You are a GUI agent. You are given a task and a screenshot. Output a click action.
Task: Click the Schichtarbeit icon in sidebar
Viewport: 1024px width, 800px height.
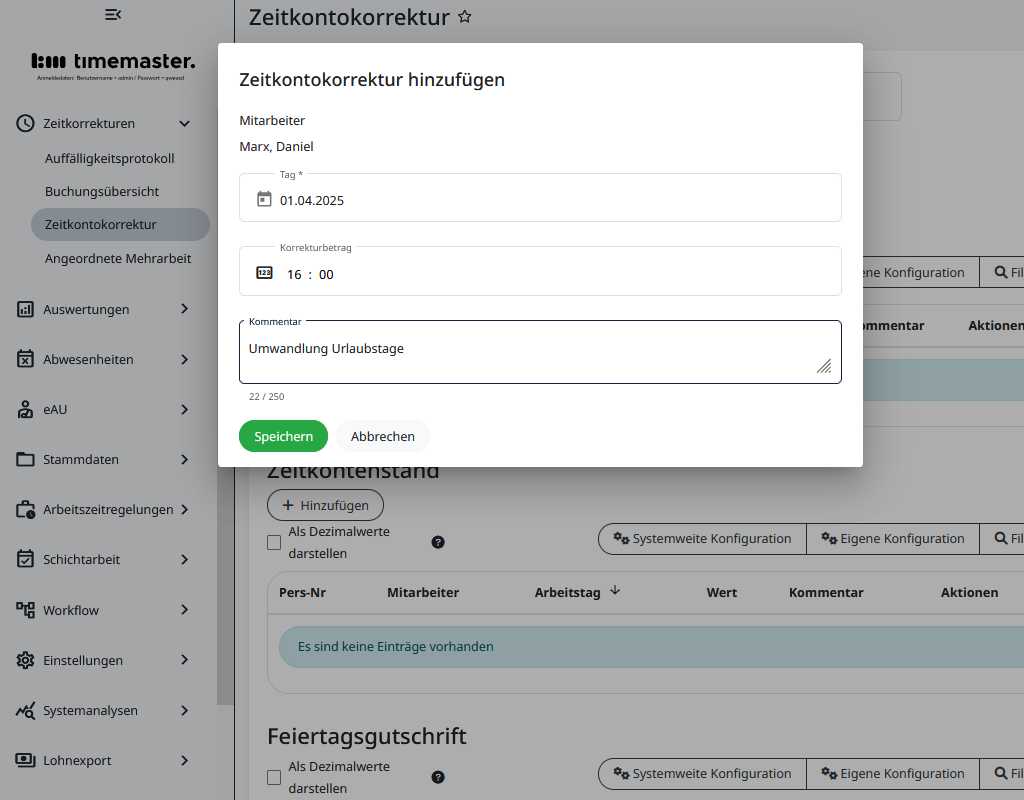coord(25,560)
